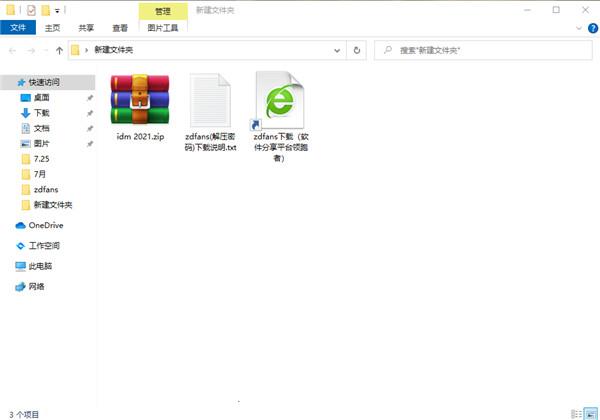Screen dimensions: 600x420
Task: Click the Back navigation arrow
Action: tap(12, 50)
